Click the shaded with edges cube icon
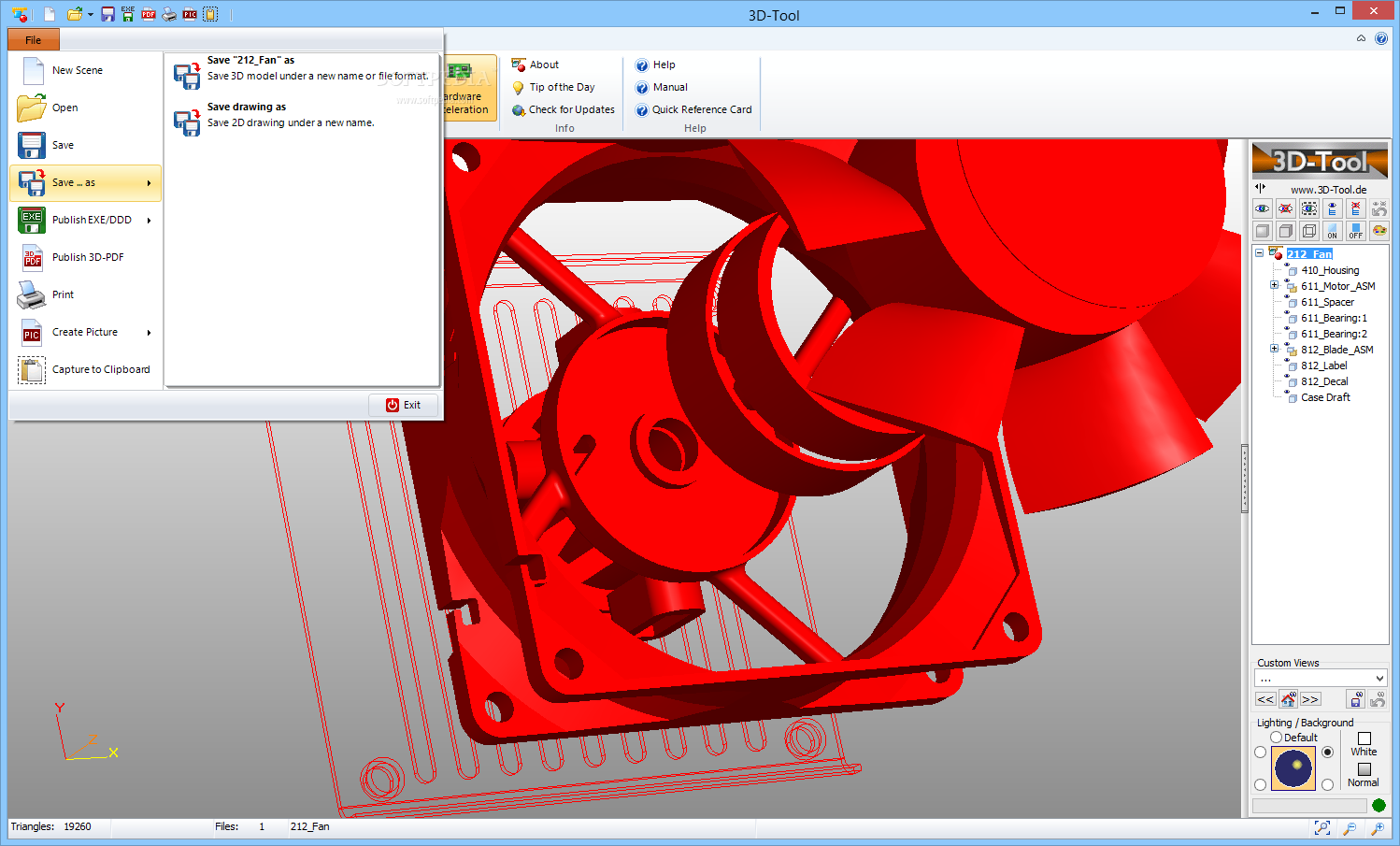The height and width of the screenshot is (846, 1400). click(x=1286, y=231)
